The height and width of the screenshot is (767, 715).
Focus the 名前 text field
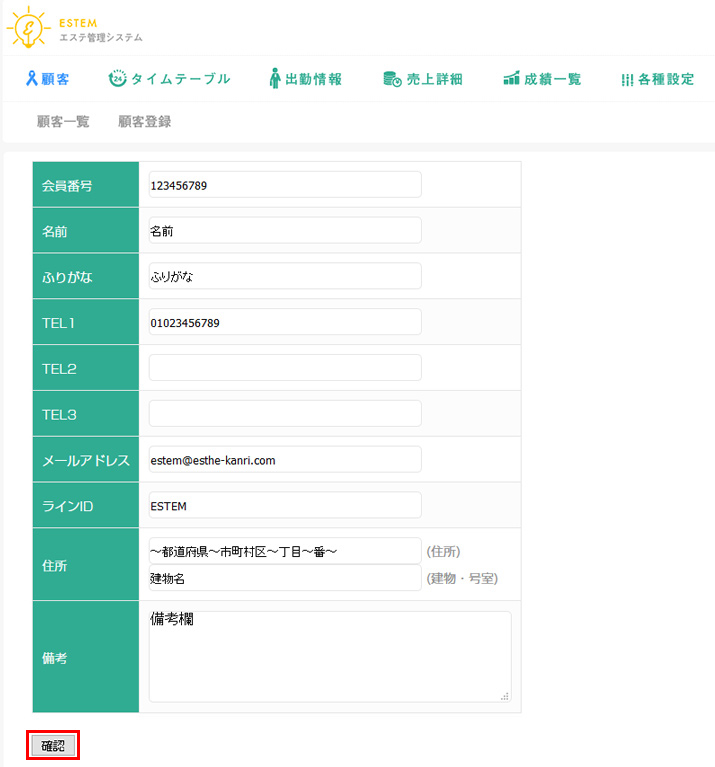click(285, 231)
